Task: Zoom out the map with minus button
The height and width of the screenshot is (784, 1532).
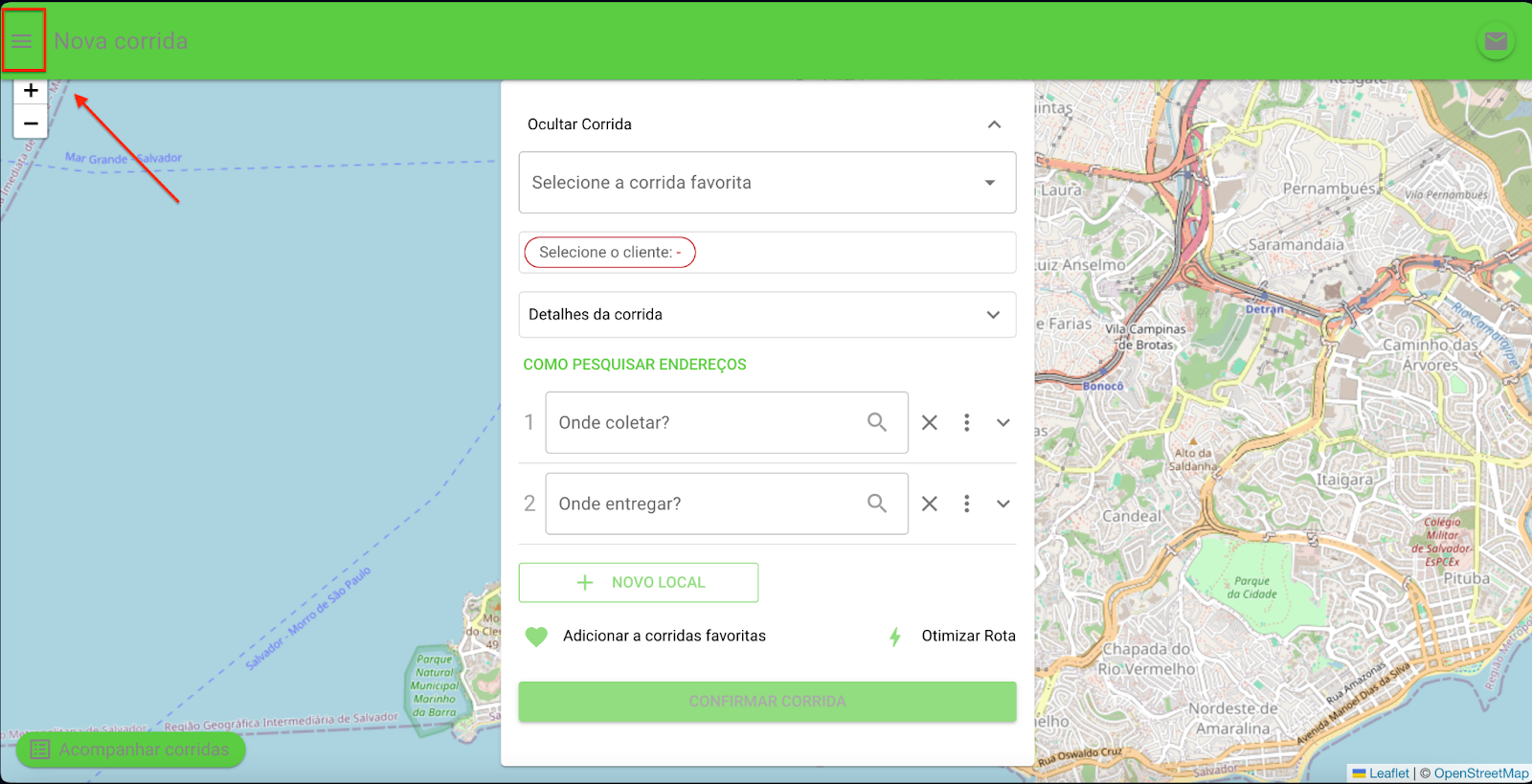Action: (31, 123)
